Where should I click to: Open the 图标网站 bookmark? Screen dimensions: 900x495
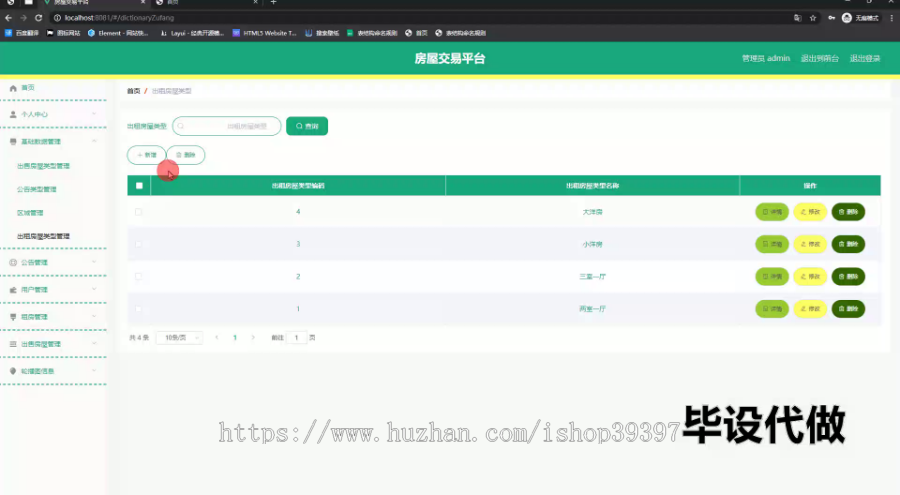pyautogui.click(x=63, y=33)
